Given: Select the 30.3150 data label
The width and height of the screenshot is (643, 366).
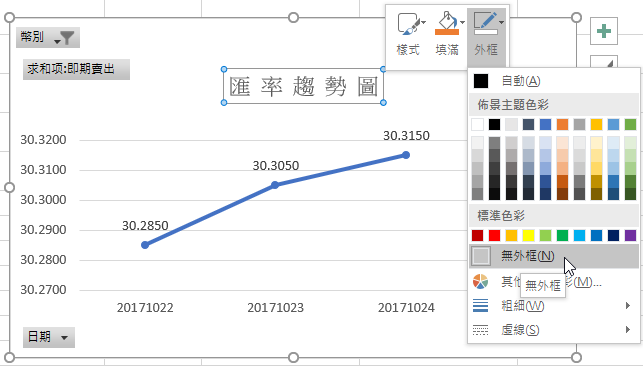Looking at the screenshot, I should pos(406,136).
